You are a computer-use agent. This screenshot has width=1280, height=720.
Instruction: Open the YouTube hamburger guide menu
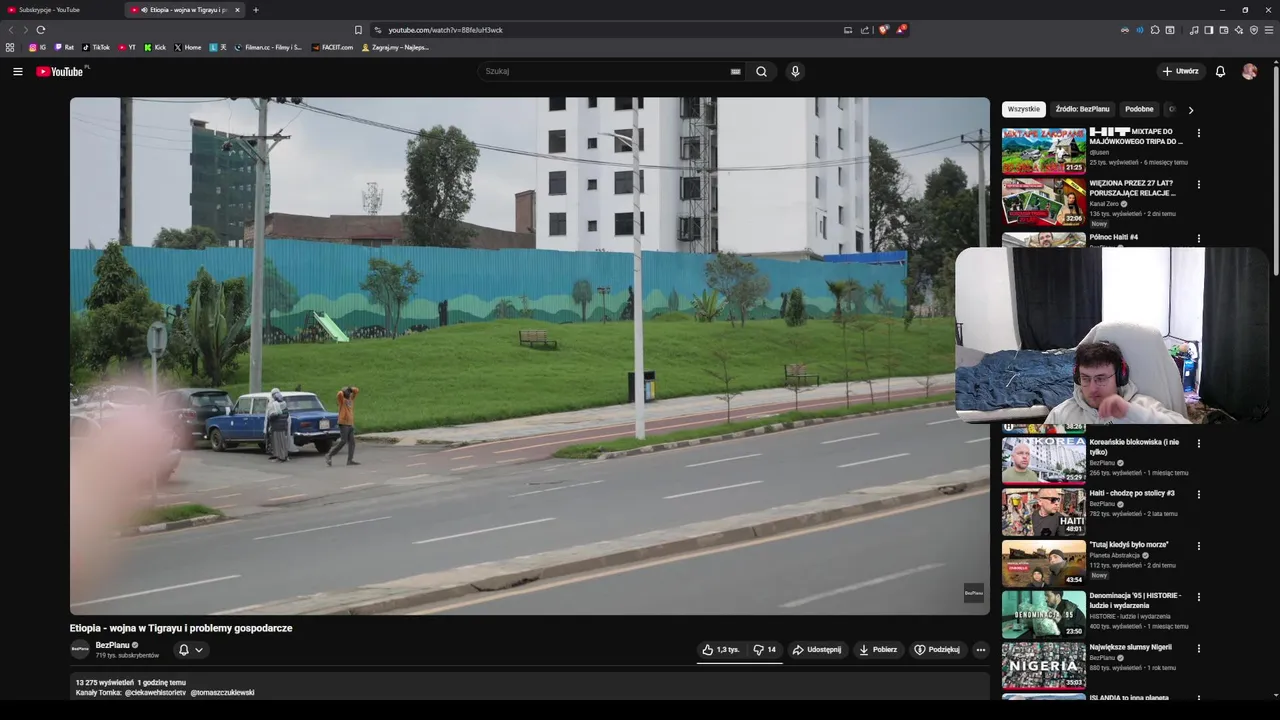(x=17, y=72)
